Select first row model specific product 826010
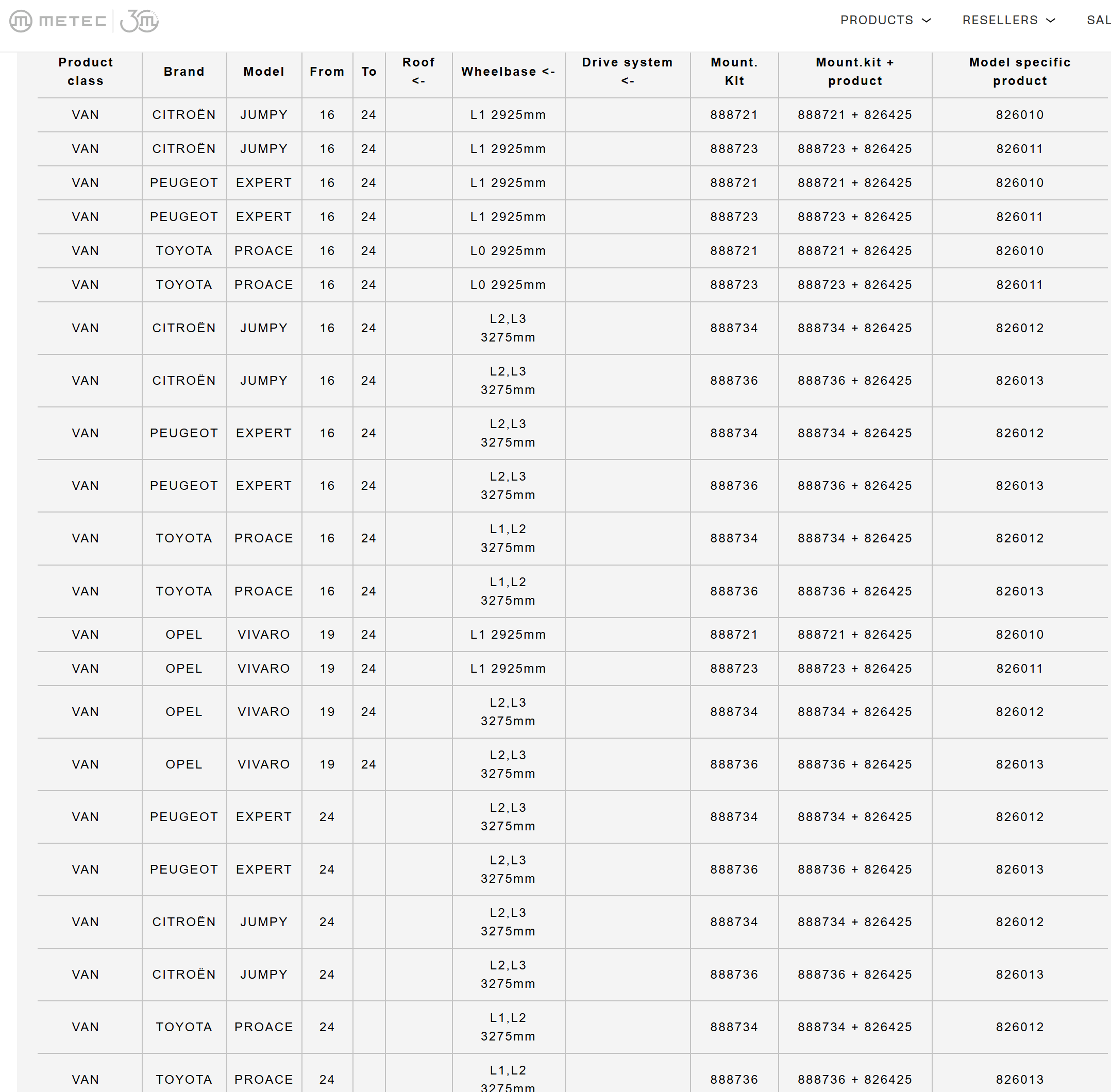1111x1092 pixels. pyautogui.click(x=1020, y=115)
